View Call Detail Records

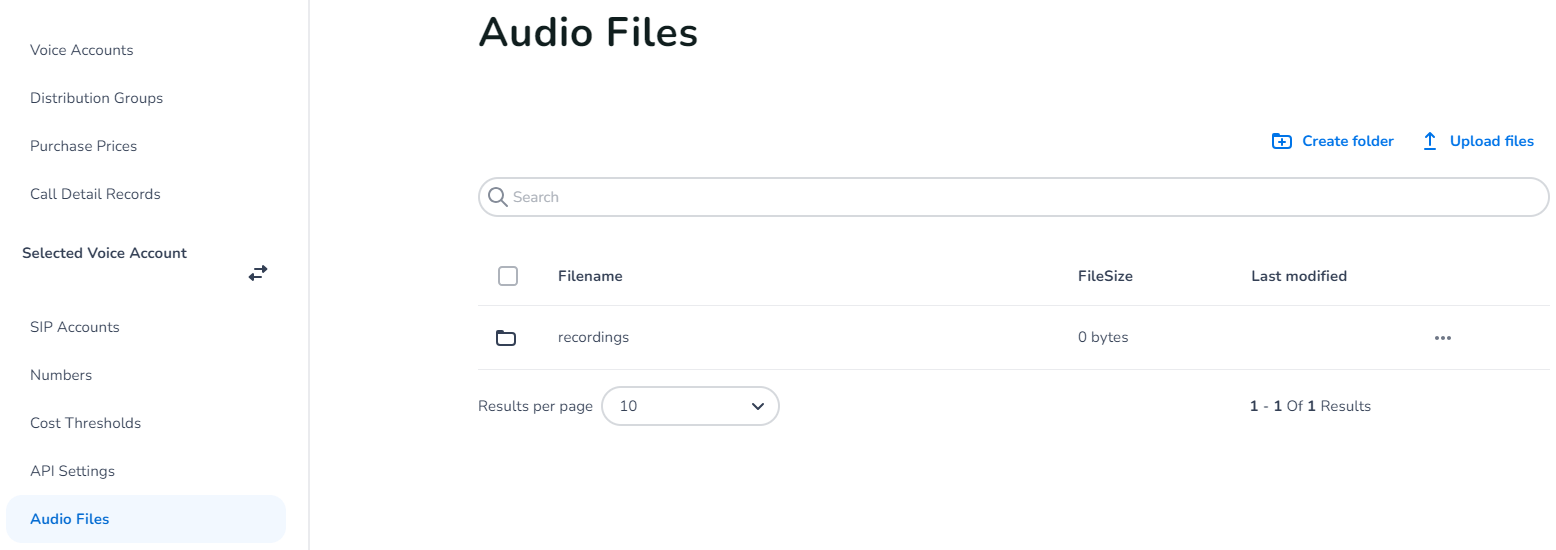95,194
